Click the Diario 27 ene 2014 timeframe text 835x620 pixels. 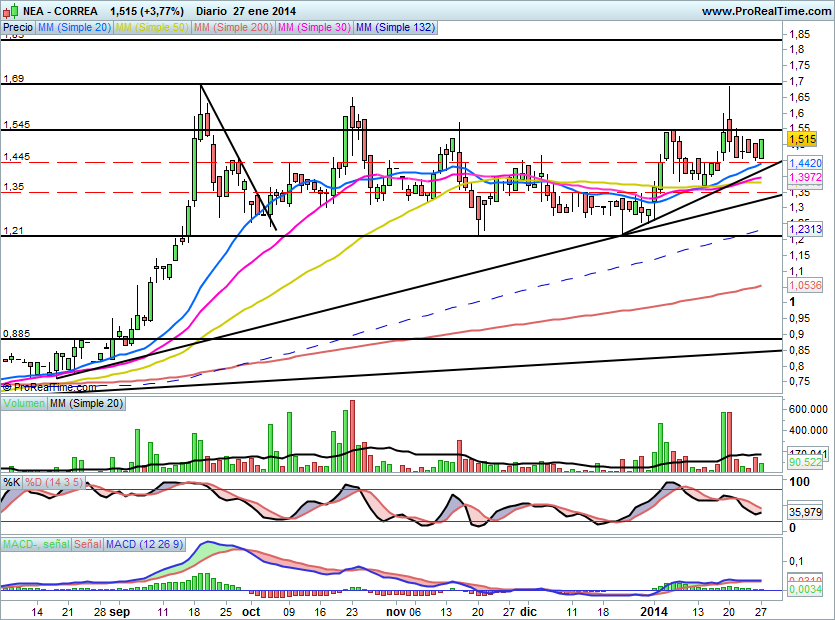point(245,11)
